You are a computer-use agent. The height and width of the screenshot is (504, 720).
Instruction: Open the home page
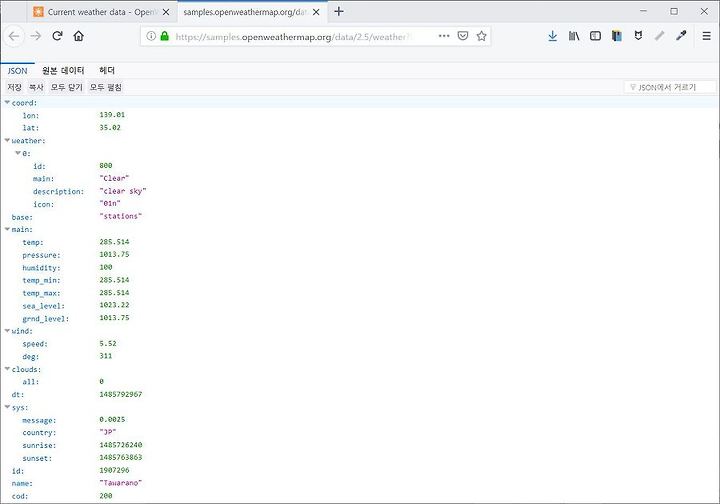[79, 36]
